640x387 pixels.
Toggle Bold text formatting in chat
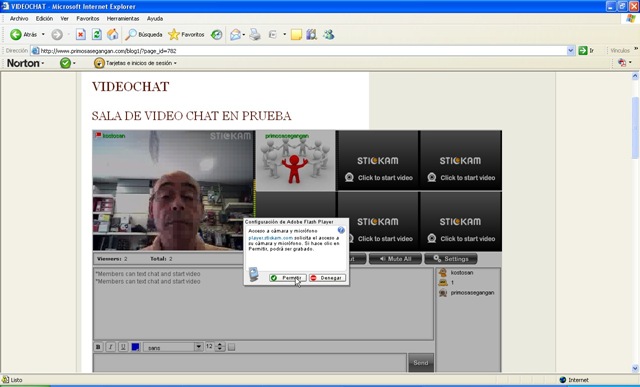pos(98,347)
